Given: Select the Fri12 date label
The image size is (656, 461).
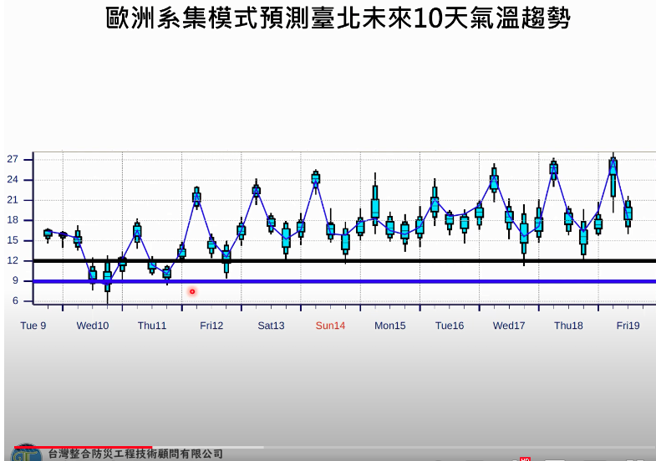Looking at the screenshot, I should [211, 325].
